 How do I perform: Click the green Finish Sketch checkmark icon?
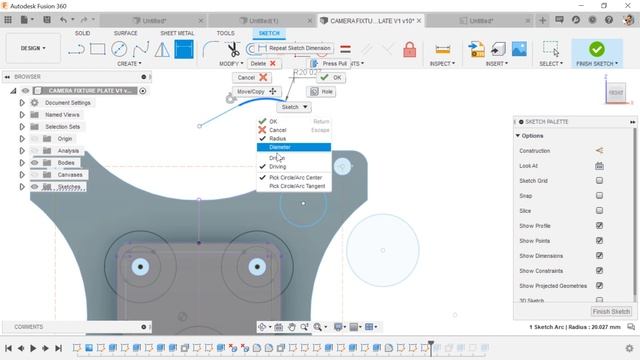[597, 49]
